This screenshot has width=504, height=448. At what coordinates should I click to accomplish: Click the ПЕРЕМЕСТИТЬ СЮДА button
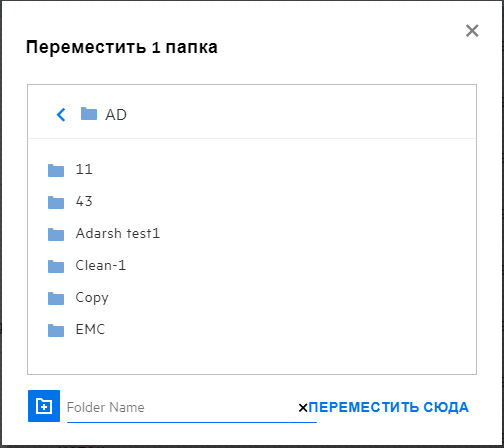389,407
